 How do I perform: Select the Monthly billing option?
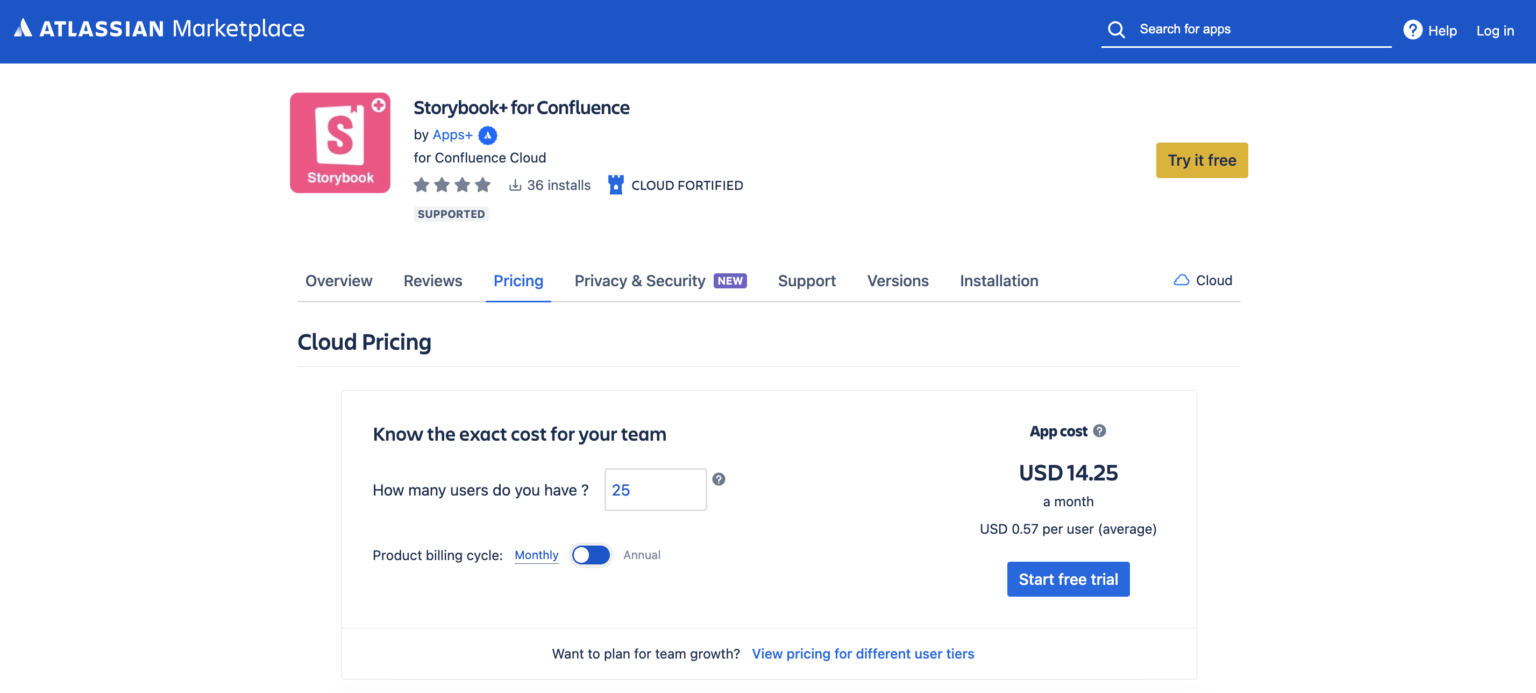[536, 555]
